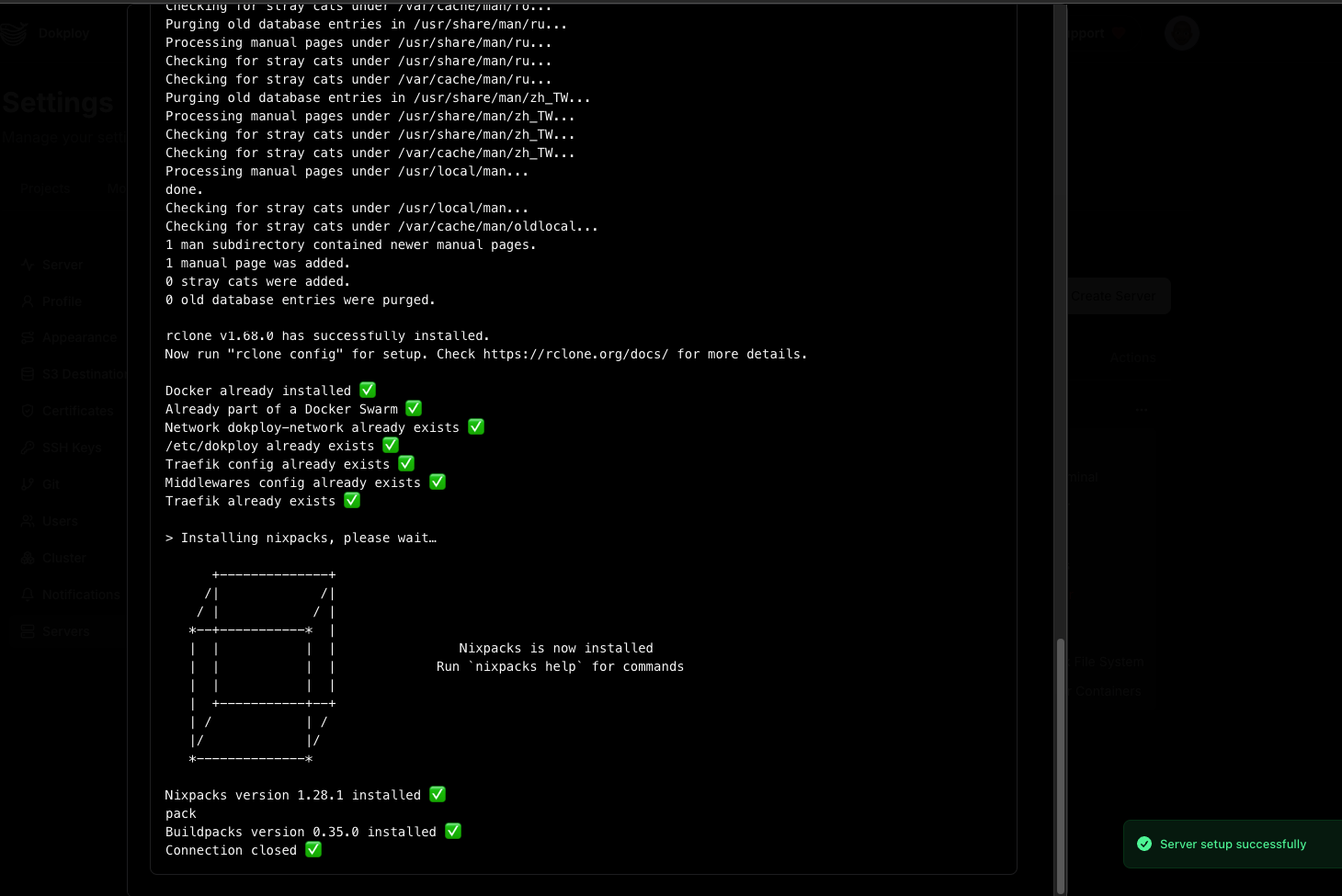
Task: Open the three-dot server actions menu
Action: click(1141, 410)
